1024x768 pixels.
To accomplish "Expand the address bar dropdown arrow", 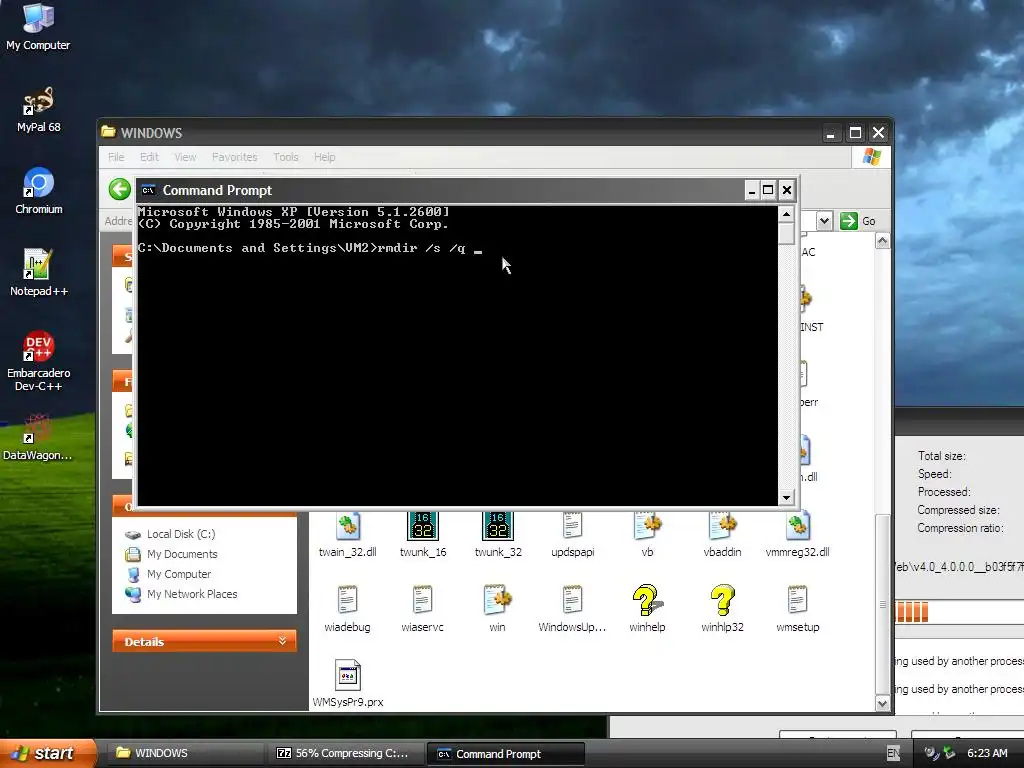I will [x=824, y=221].
